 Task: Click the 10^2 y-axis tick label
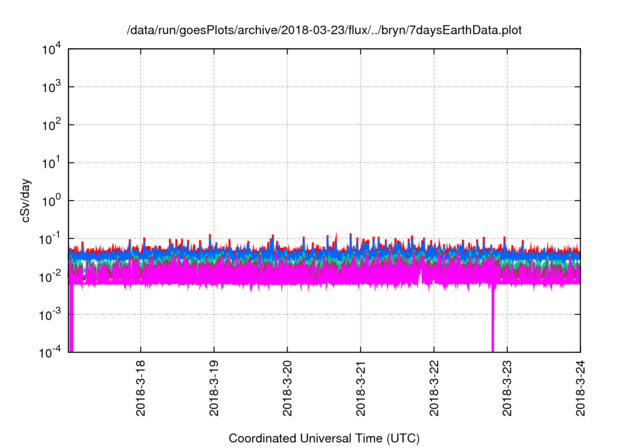point(51,125)
